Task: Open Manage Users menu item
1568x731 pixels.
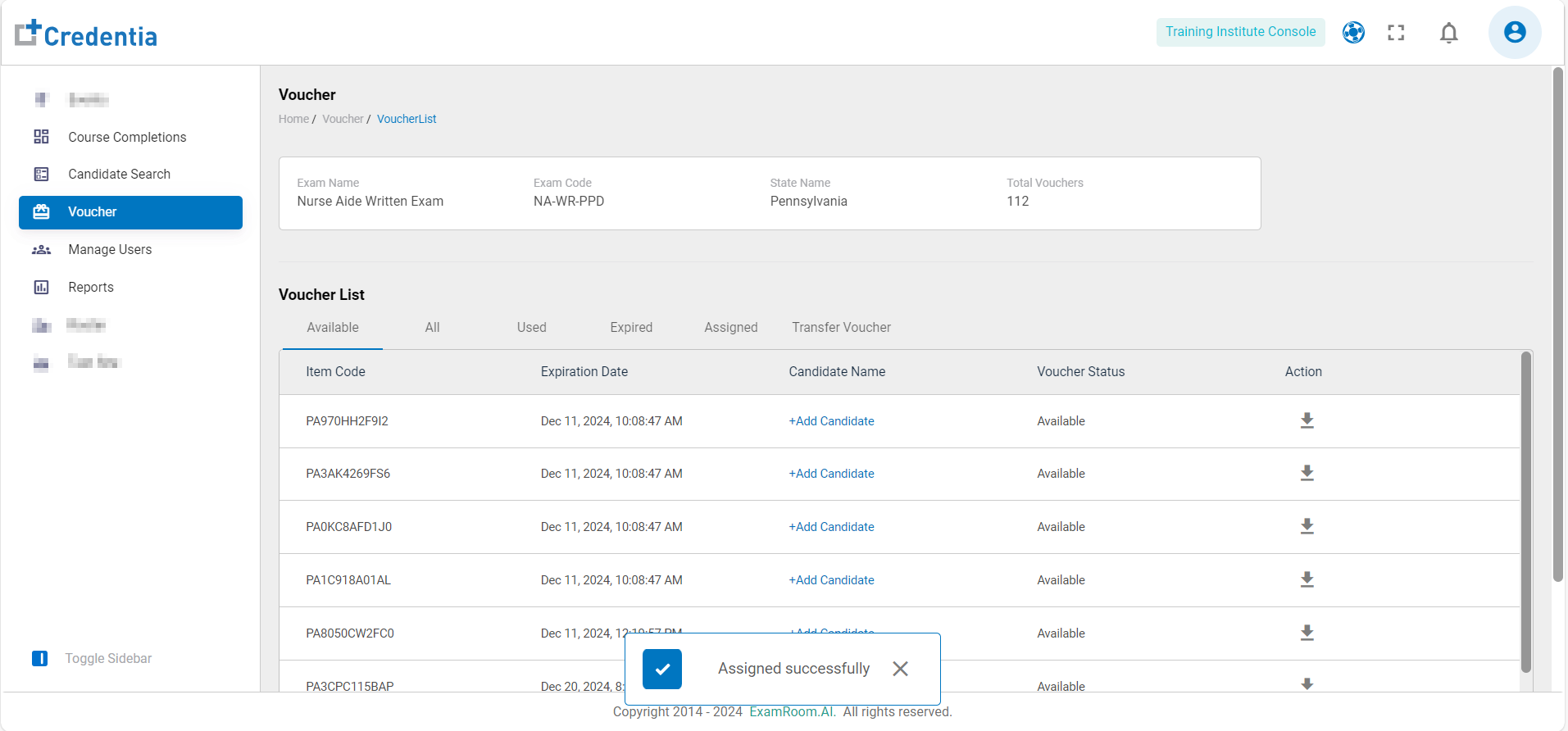Action: [131, 249]
